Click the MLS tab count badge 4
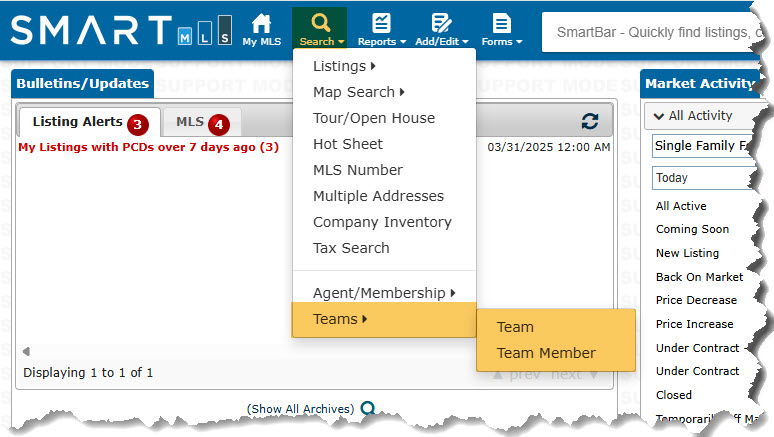The height and width of the screenshot is (437, 774). tap(219, 124)
